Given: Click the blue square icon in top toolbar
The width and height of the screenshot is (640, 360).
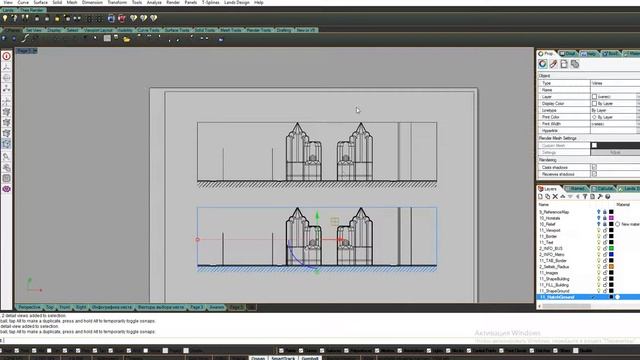Looking at the screenshot, I should coord(111,18).
